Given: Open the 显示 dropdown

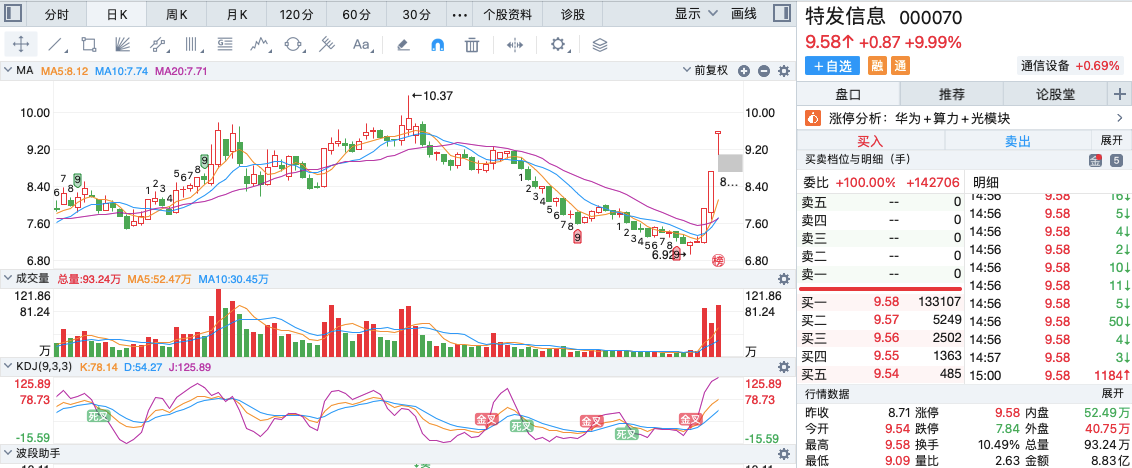Looking at the screenshot, I should (697, 13).
